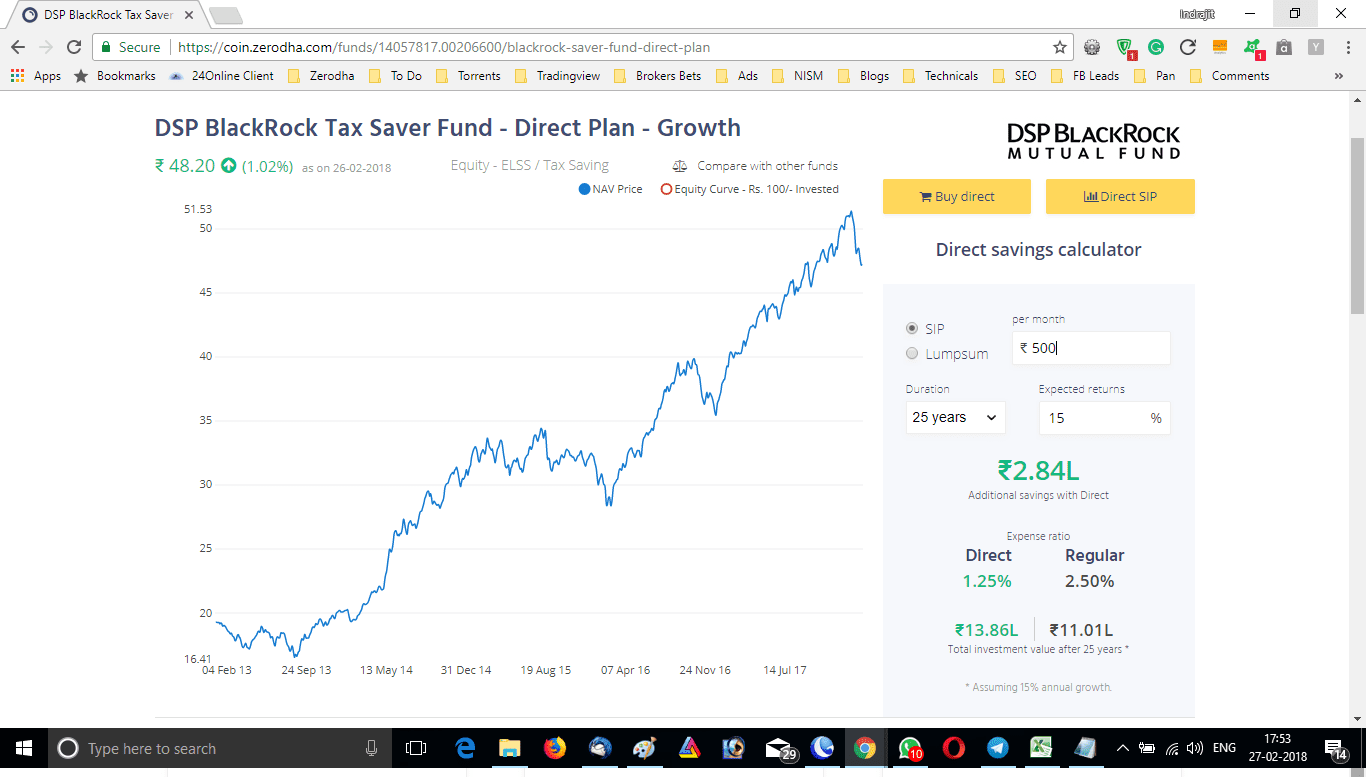Viewport: 1366px width, 777px height.
Task: Open the green Avast extension icon
Action: [x=1253, y=47]
